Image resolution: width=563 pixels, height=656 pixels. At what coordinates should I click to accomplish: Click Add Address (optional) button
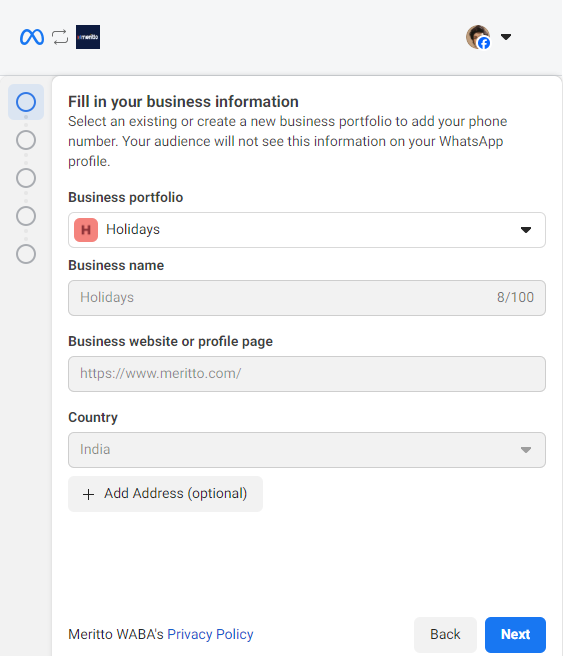(165, 494)
